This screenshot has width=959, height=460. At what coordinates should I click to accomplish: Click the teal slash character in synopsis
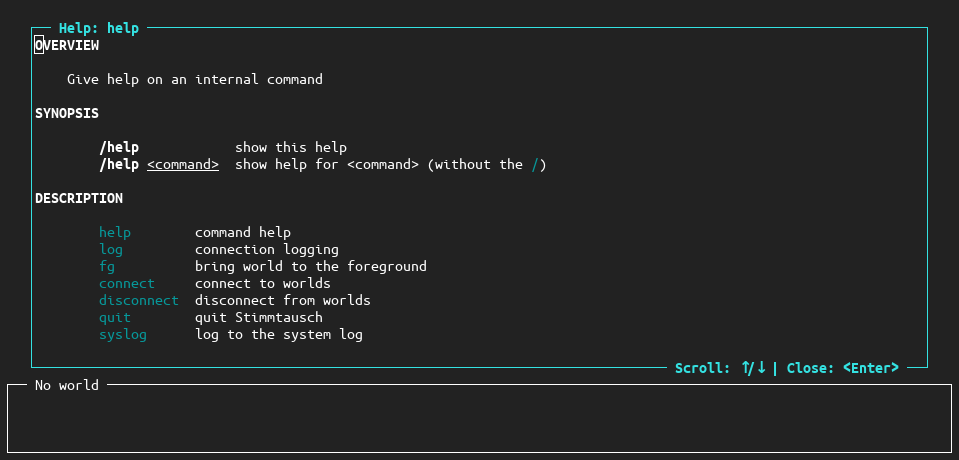click(x=535, y=165)
